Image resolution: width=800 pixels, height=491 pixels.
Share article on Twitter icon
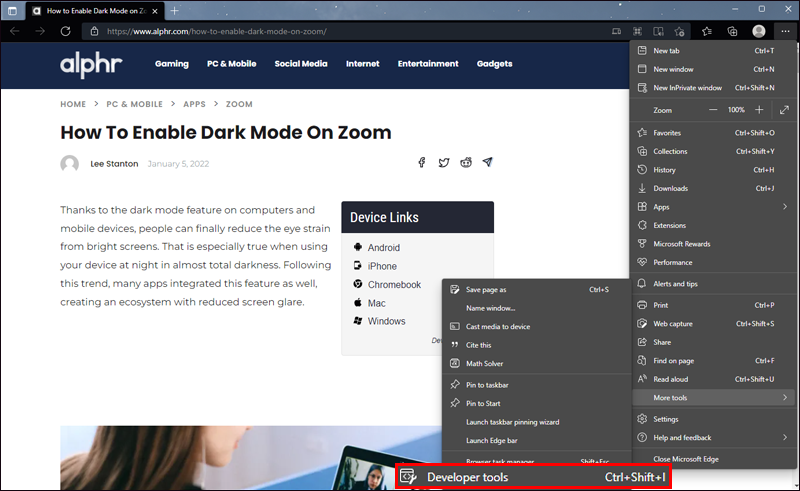[444, 162]
